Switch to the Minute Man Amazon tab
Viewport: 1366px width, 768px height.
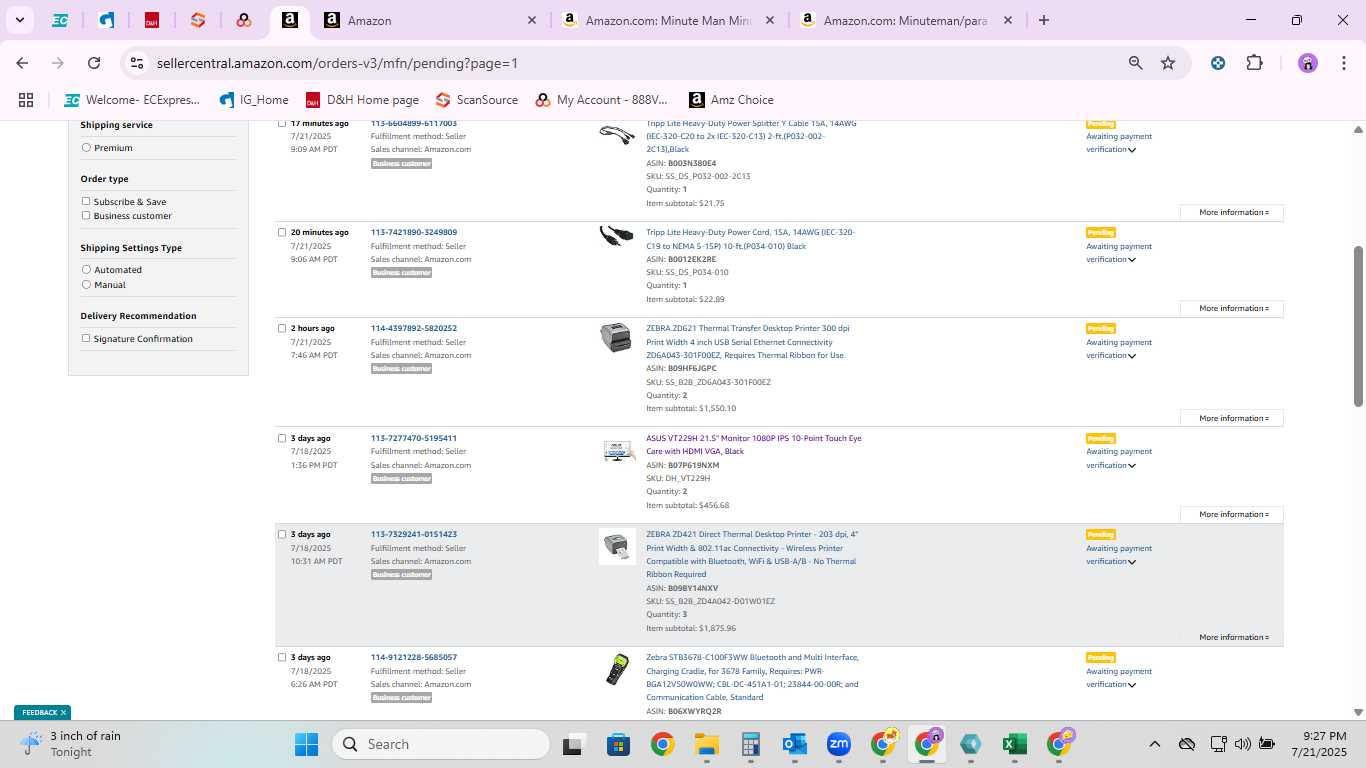click(668, 20)
